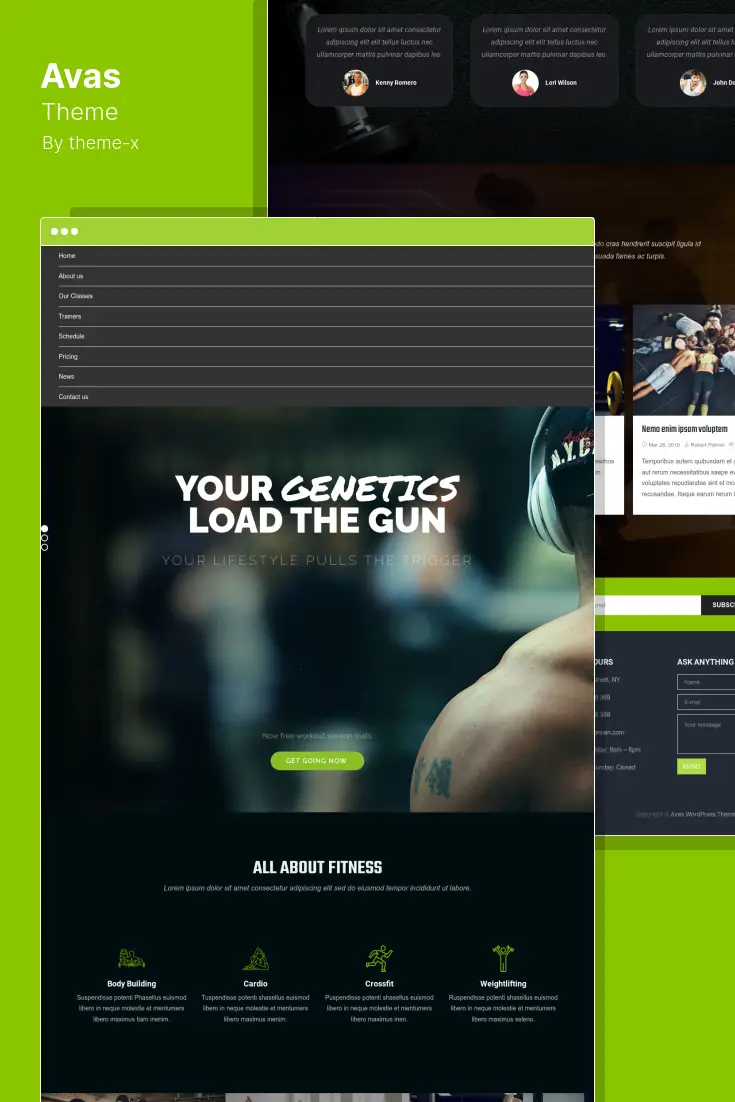The image size is (735, 1102).
Task: Click the Avas title text
Action: (x=81, y=76)
